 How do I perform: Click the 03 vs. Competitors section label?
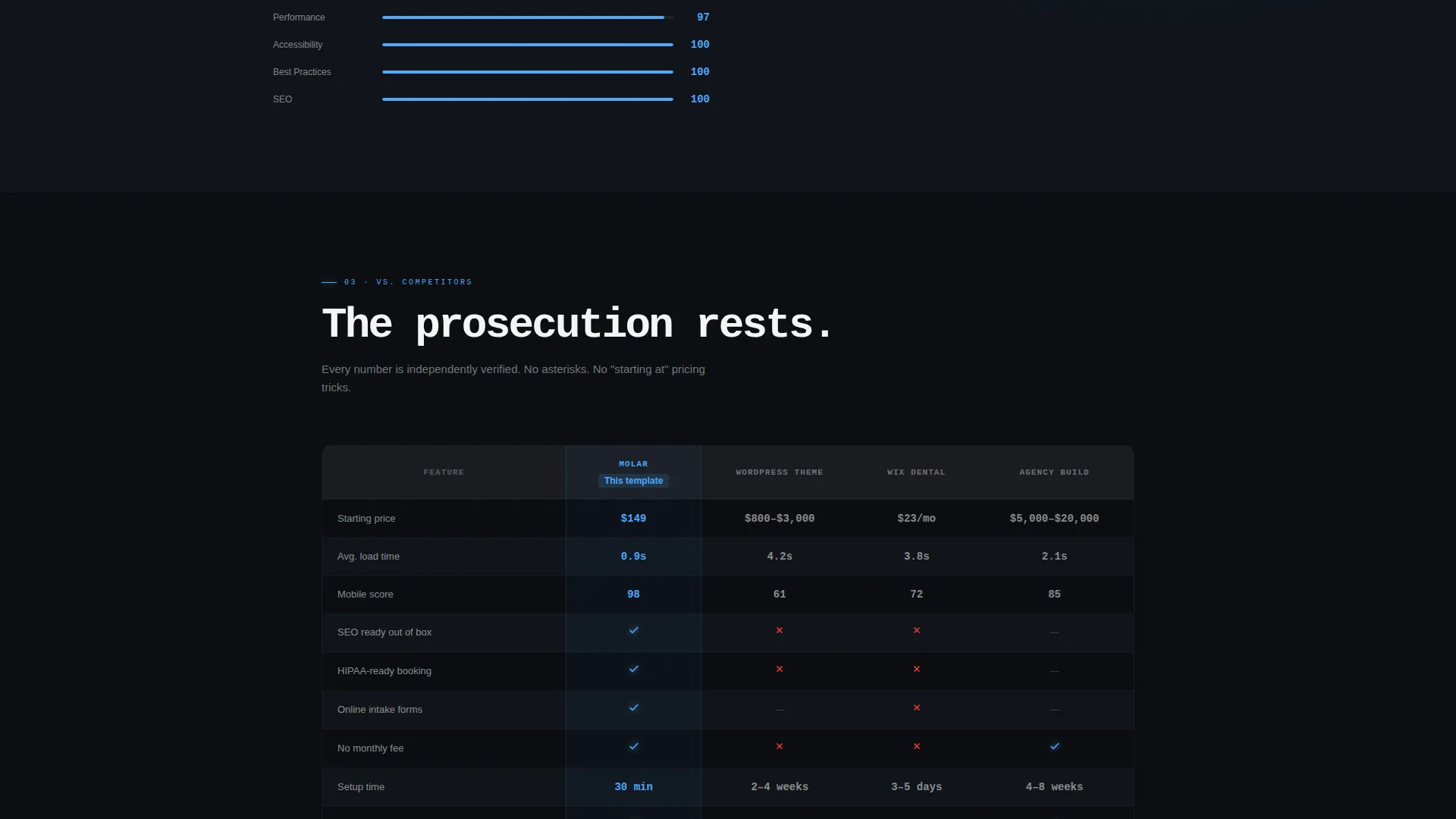(408, 282)
